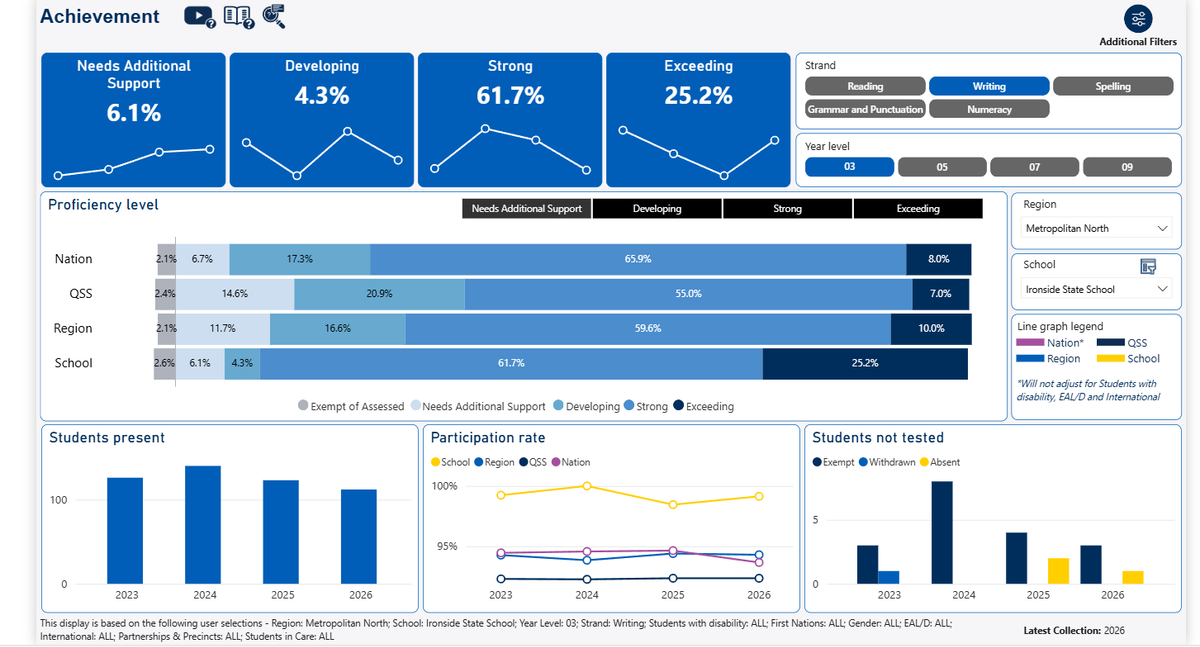Click the Exempt of Assessed legend marker
This screenshot has height=647, width=1200.
coord(303,406)
